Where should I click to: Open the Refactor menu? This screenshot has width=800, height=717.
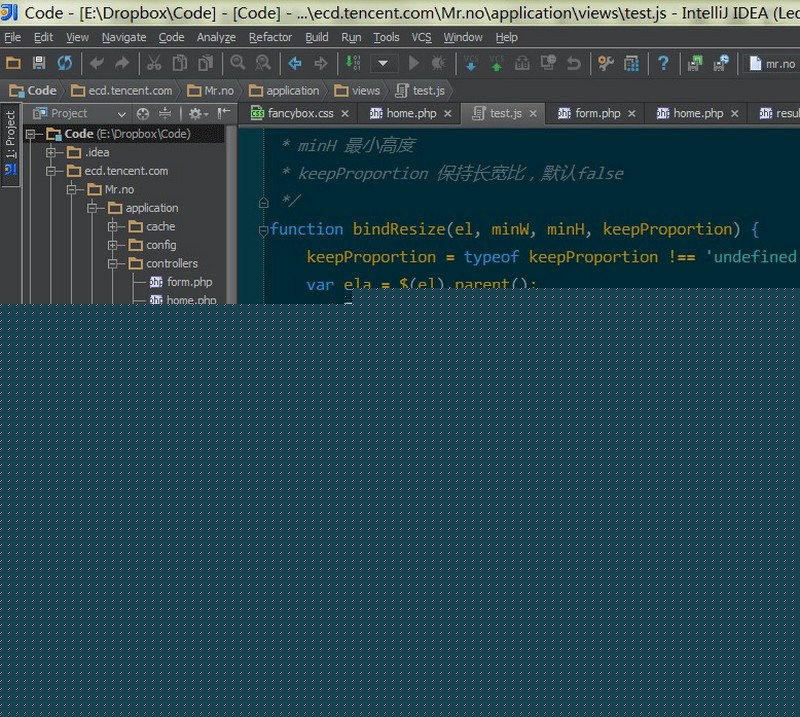tap(270, 37)
